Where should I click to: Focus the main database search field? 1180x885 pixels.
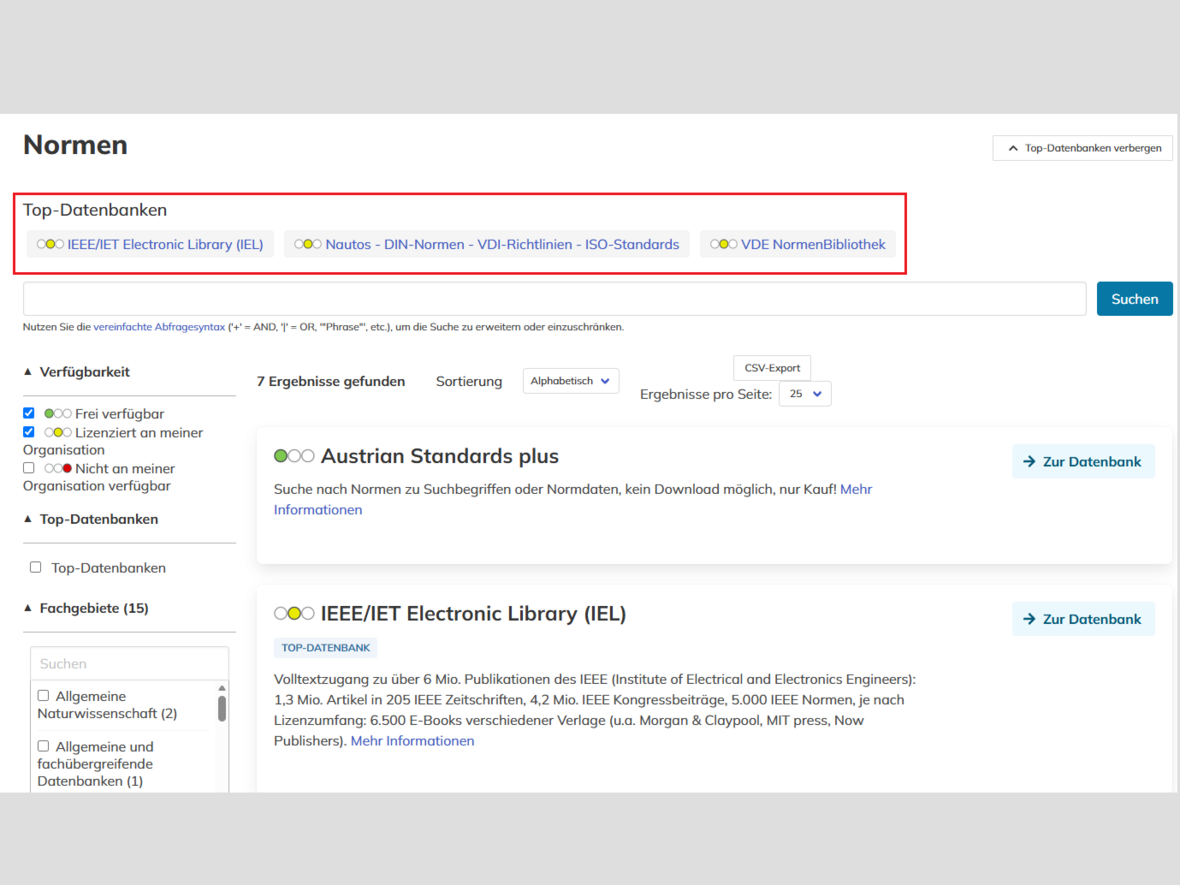click(x=555, y=299)
